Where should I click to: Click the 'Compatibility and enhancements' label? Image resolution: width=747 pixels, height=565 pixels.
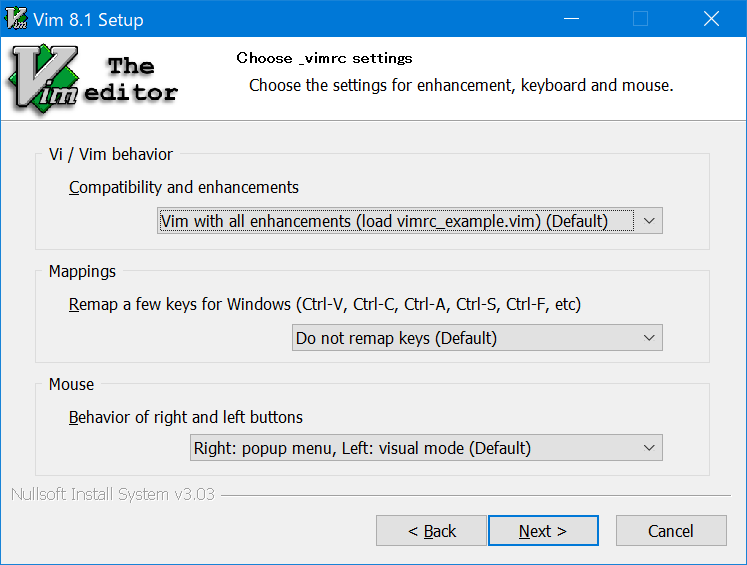coord(183,188)
